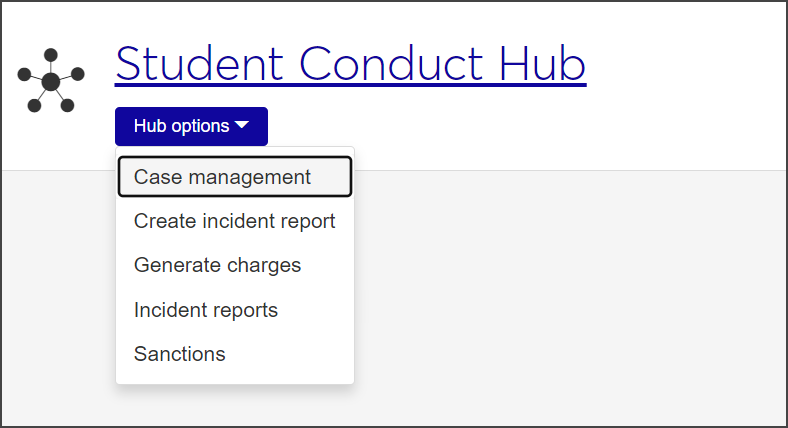Click the central dot of the hub logo

(51, 80)
